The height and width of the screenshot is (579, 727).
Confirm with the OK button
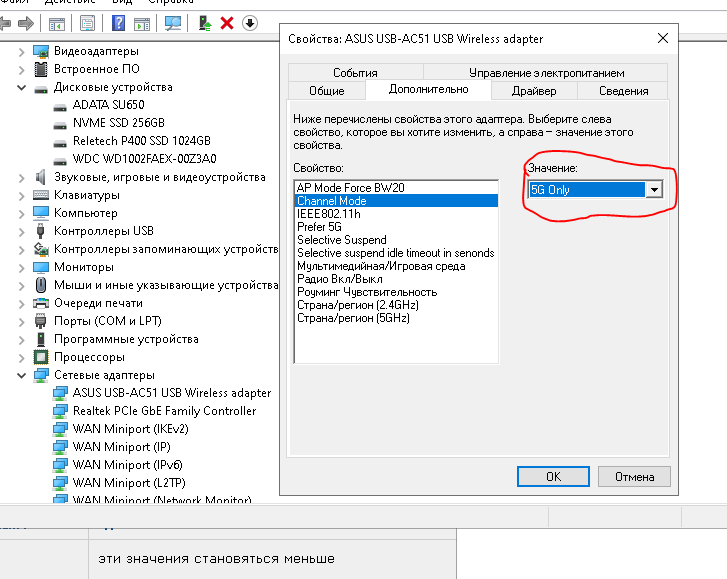[x=553, y=477]
